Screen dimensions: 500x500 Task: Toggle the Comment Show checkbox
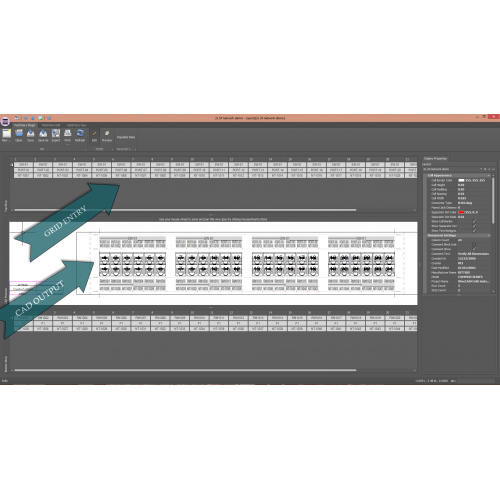point(474,249)
